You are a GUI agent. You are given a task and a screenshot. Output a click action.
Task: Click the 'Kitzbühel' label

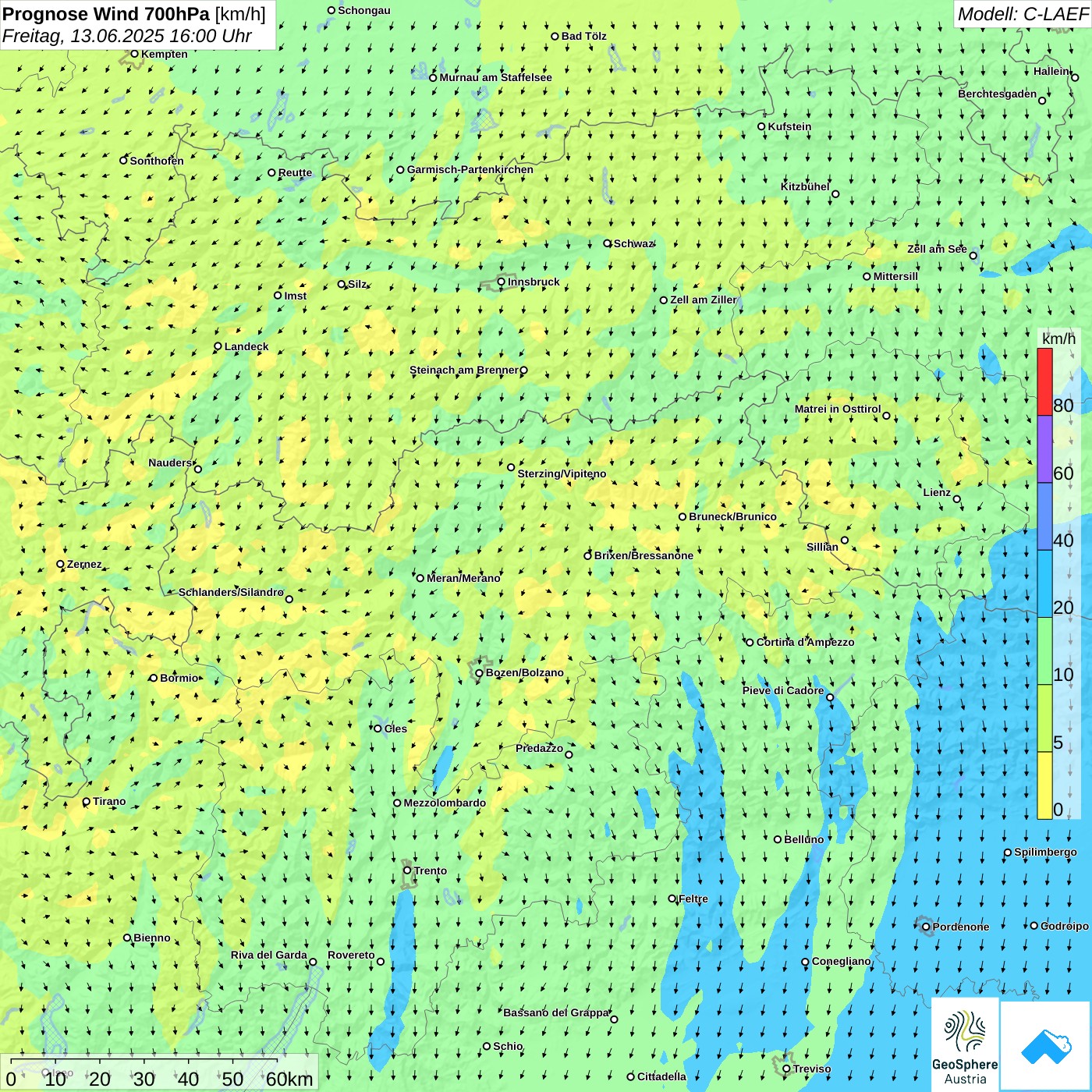coord(805,186)
